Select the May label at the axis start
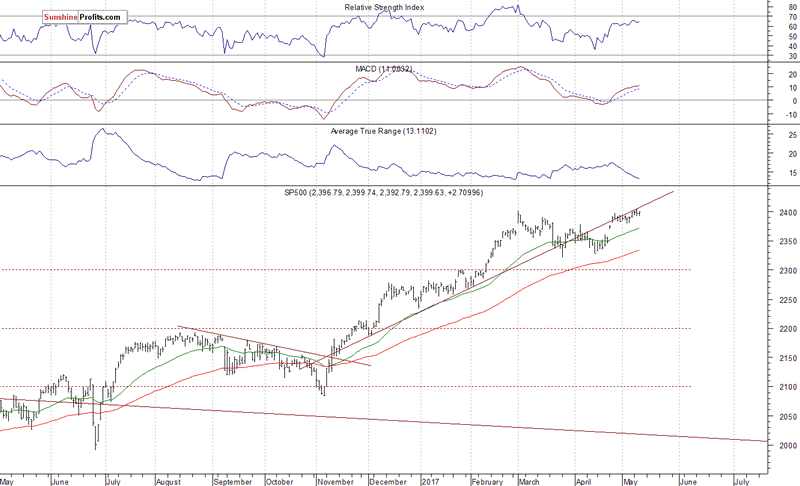This screenshot has width=800, height=486. point(7,481)
